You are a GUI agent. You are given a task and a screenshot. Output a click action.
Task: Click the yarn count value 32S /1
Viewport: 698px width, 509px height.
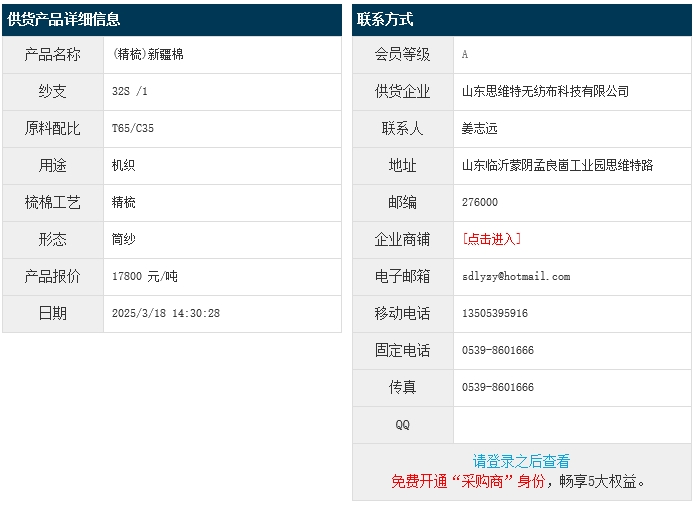(130, 91)
